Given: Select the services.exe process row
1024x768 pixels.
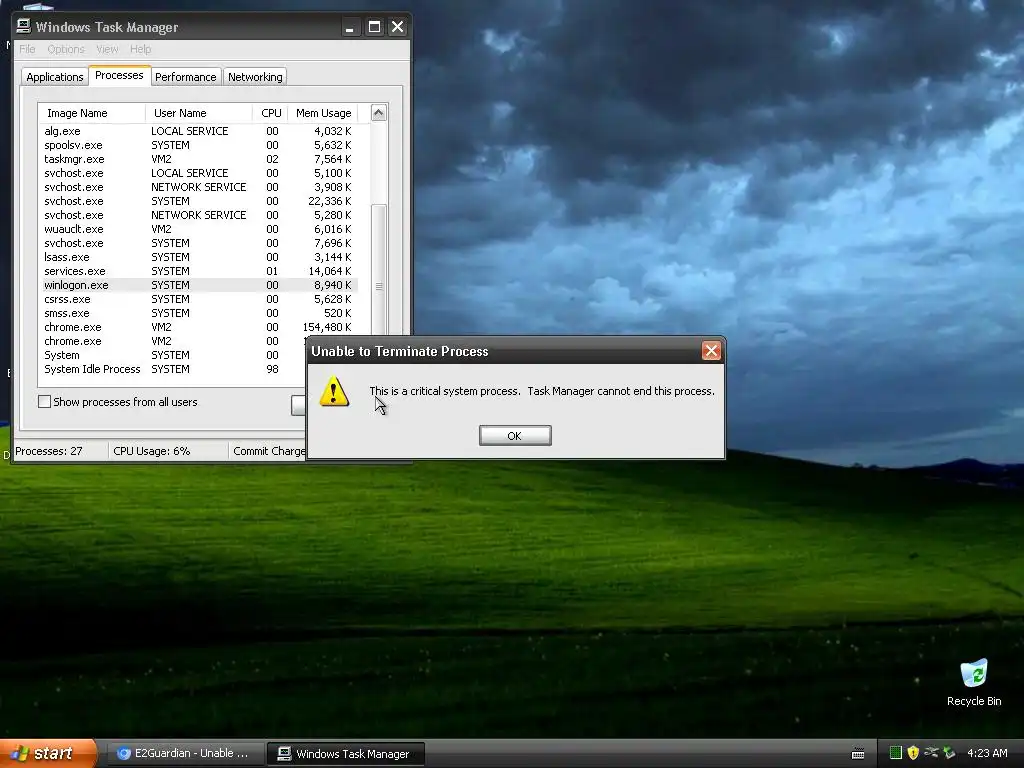Looking at the screenshot, I should [199, 271].
